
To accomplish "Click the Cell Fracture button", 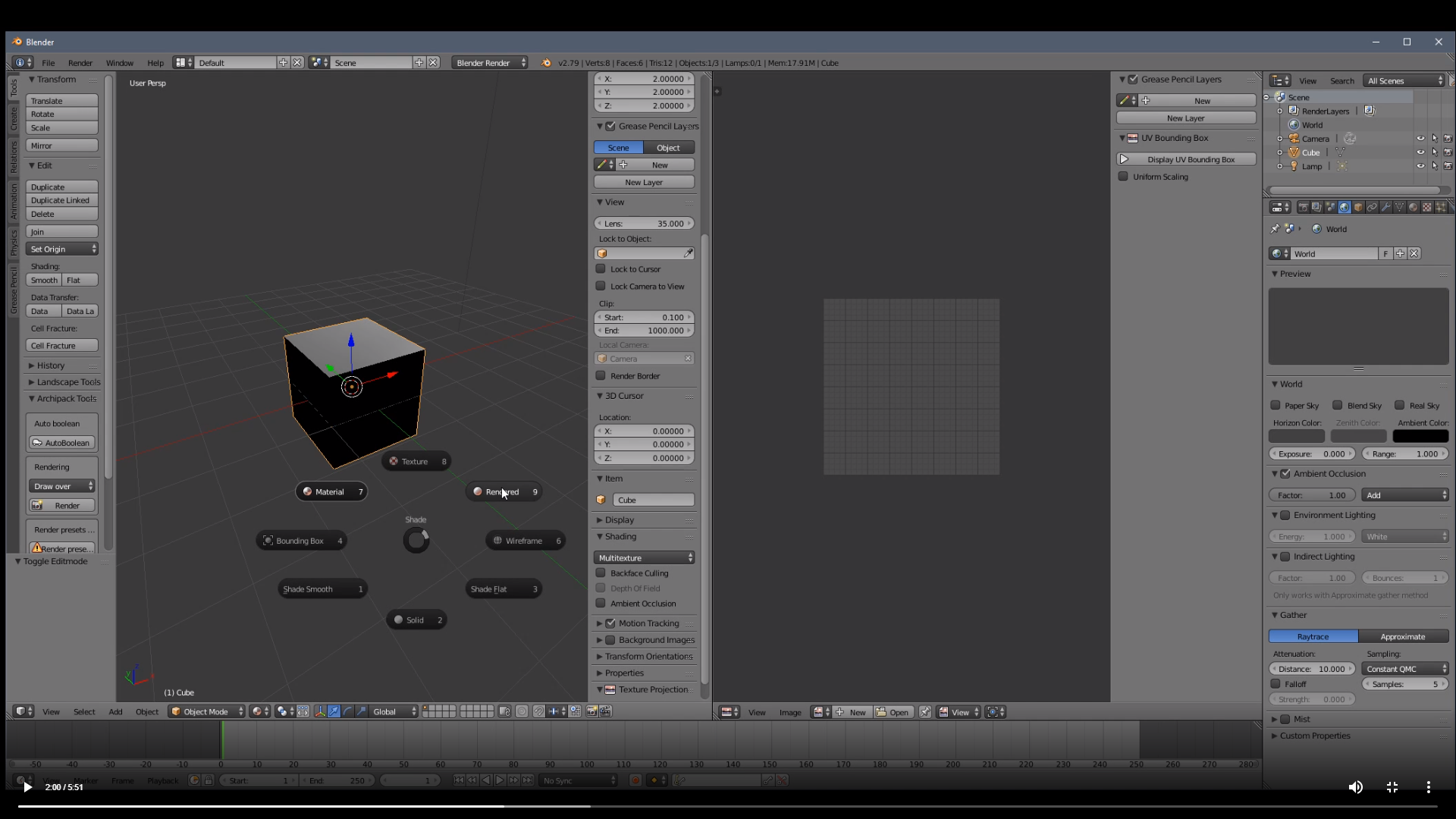I will pyautogui.click(x=61, y=346).
